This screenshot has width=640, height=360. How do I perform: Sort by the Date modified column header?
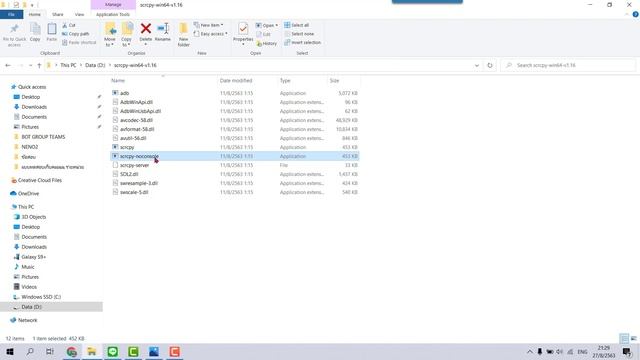(x=236, y=80)
